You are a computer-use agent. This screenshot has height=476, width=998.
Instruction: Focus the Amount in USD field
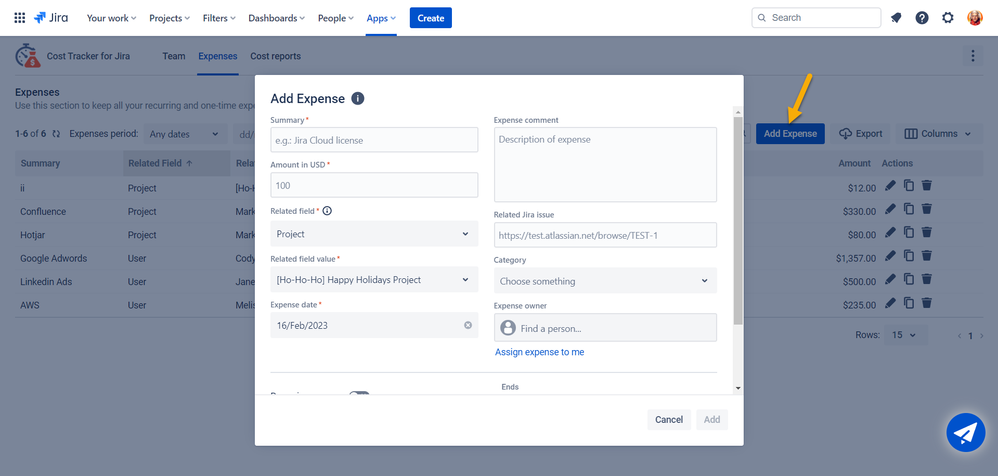point(374,185)
